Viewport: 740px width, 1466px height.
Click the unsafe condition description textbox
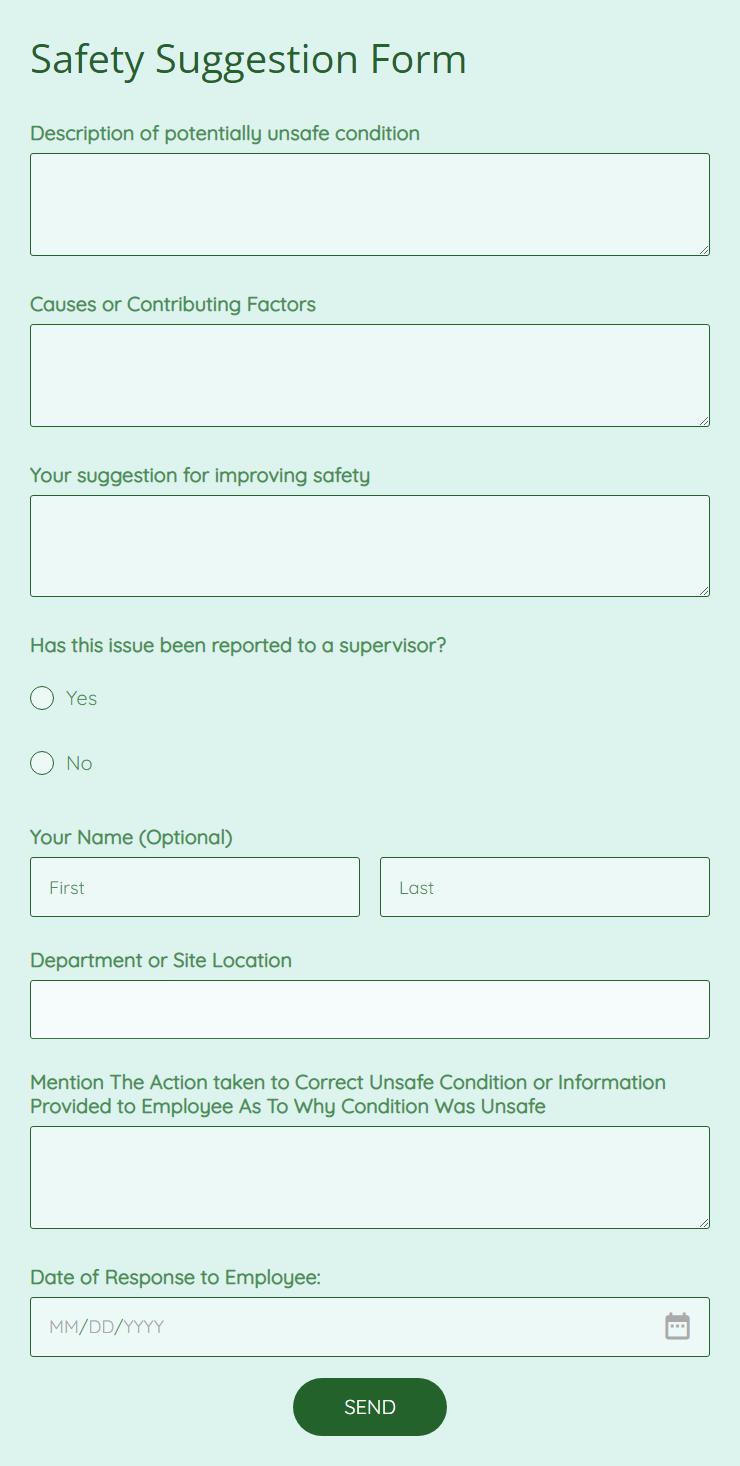(x=370, y=204)
